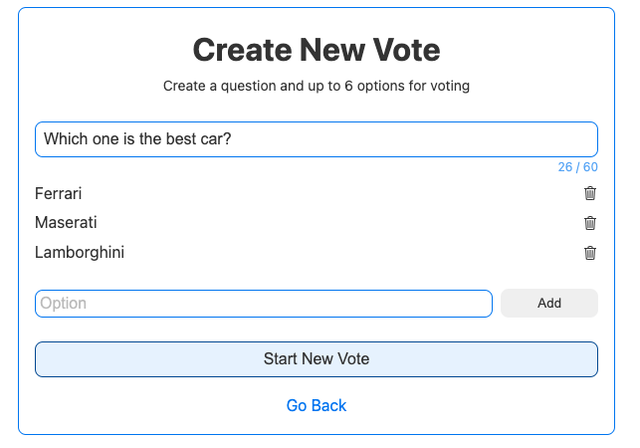
Task: Remove Lamborghini using its trash icon
Action: [x=590, y=253]
